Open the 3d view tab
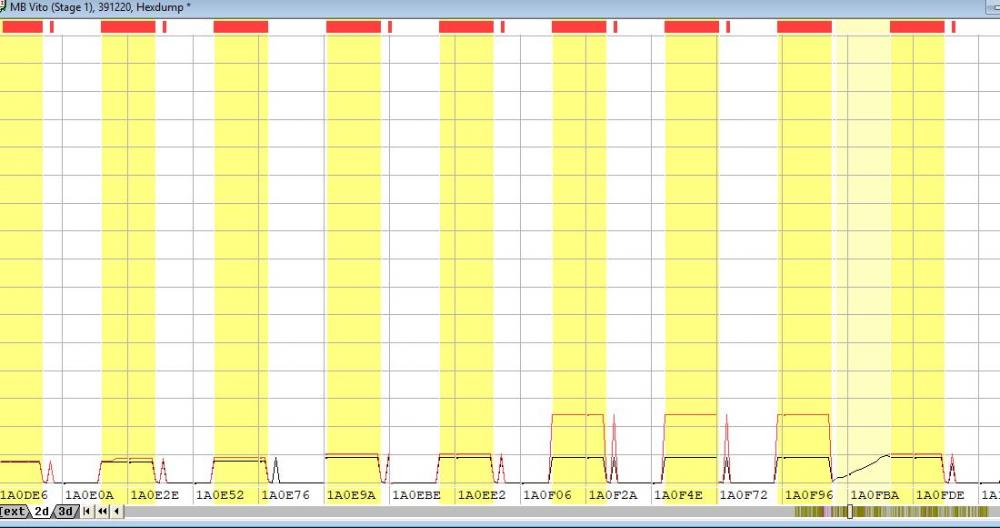 pyautogui.click(x=65, y=512)
